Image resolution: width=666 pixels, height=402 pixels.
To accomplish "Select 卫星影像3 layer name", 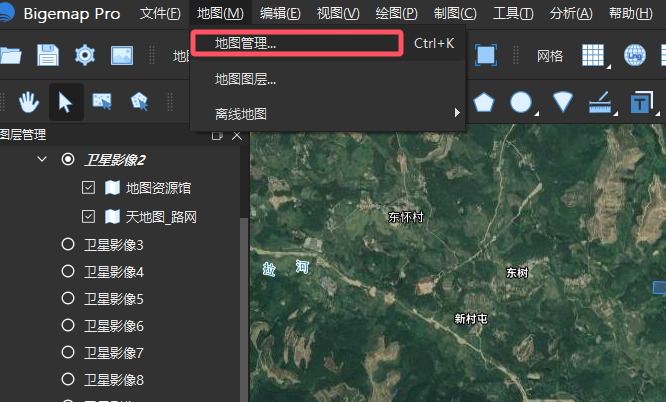I will pyautogui.click(x=113, y=245).
